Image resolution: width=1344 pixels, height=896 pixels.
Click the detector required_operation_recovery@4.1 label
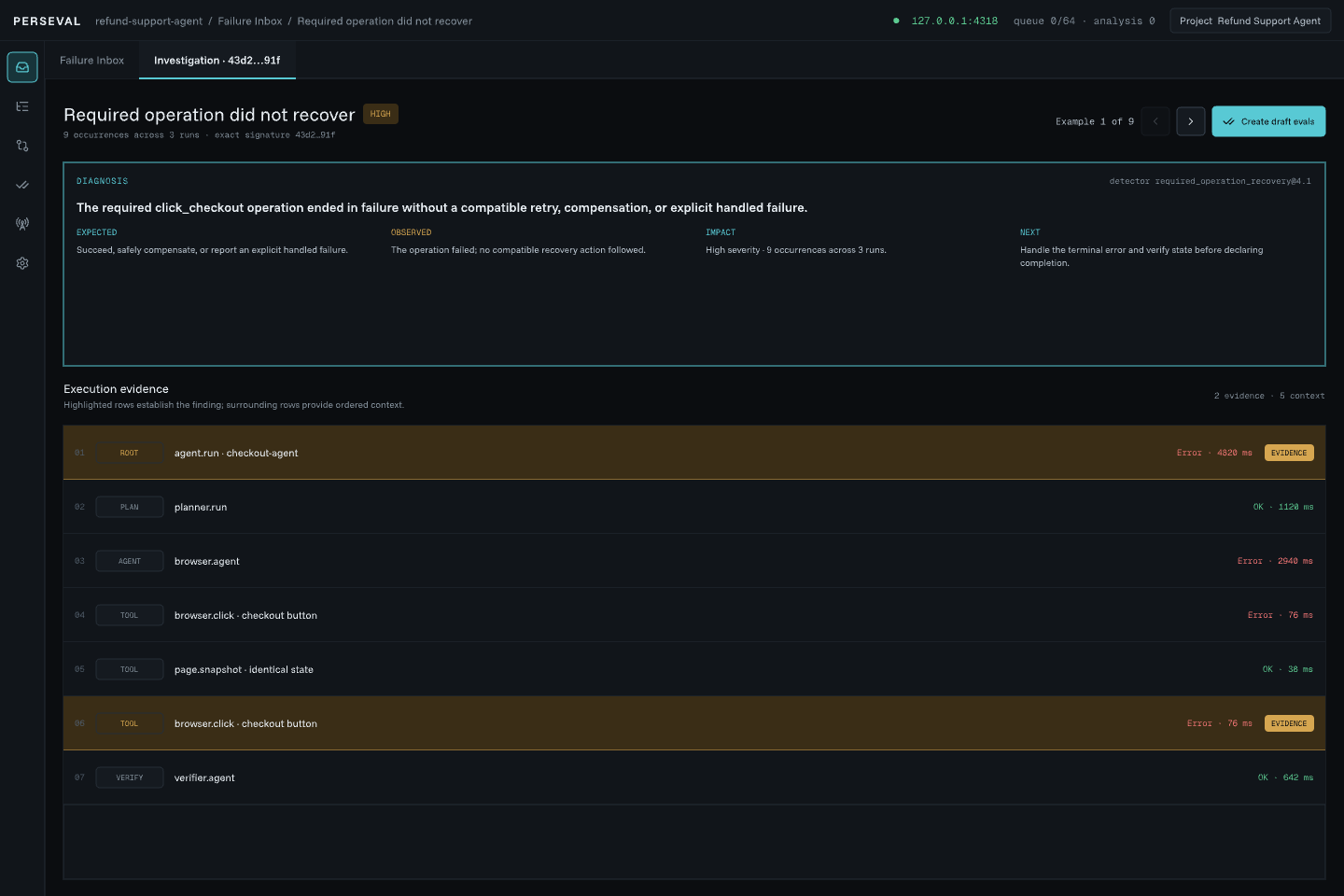1210,181
